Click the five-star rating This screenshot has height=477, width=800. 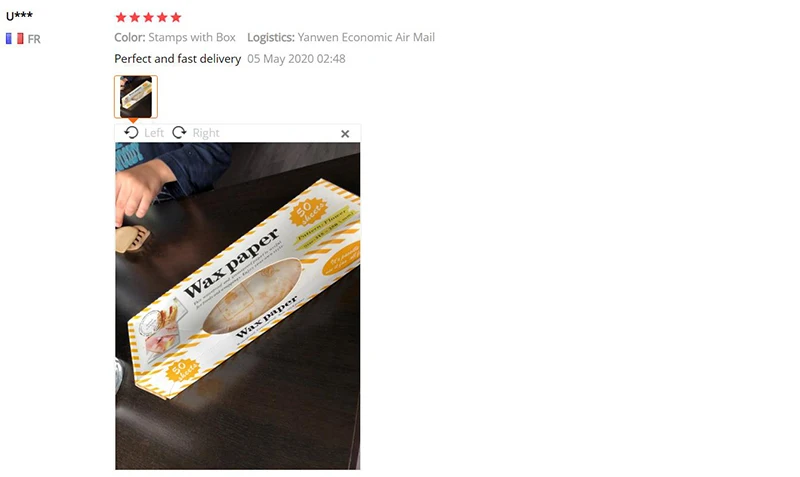pos(148,17)
